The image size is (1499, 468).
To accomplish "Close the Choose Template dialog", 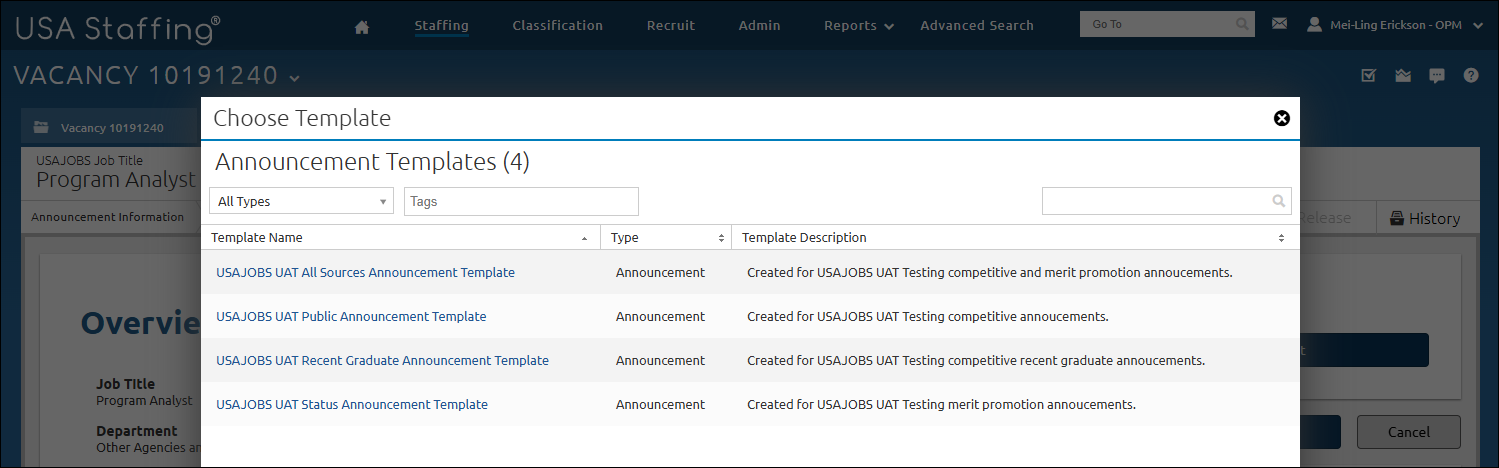I will [1281, 118].
